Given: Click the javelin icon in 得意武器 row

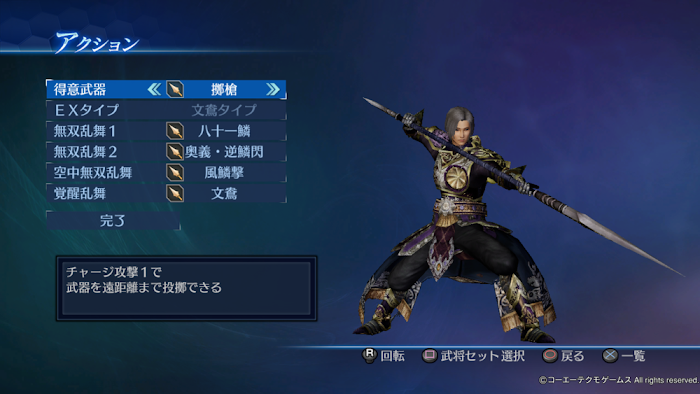Looking at the screenshot, I should (x=175, y=89).
